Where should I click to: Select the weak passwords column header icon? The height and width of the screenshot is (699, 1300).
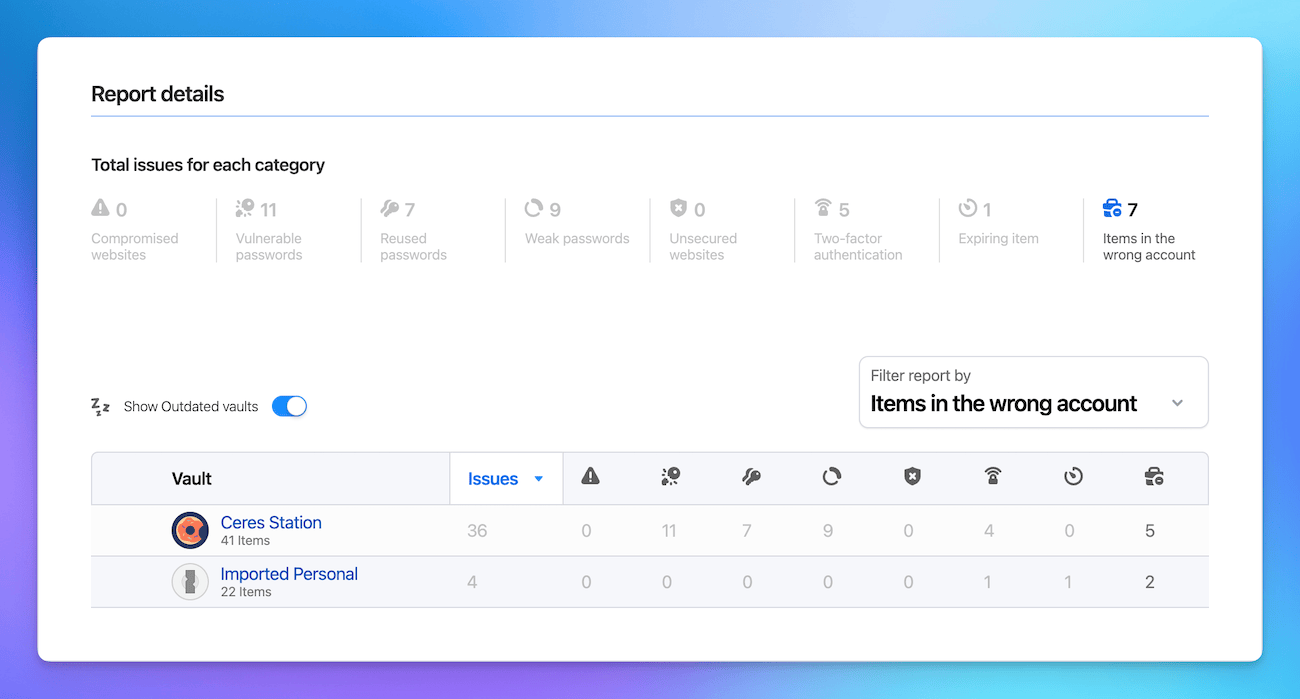pyautogui.click(x=832, y=477)
